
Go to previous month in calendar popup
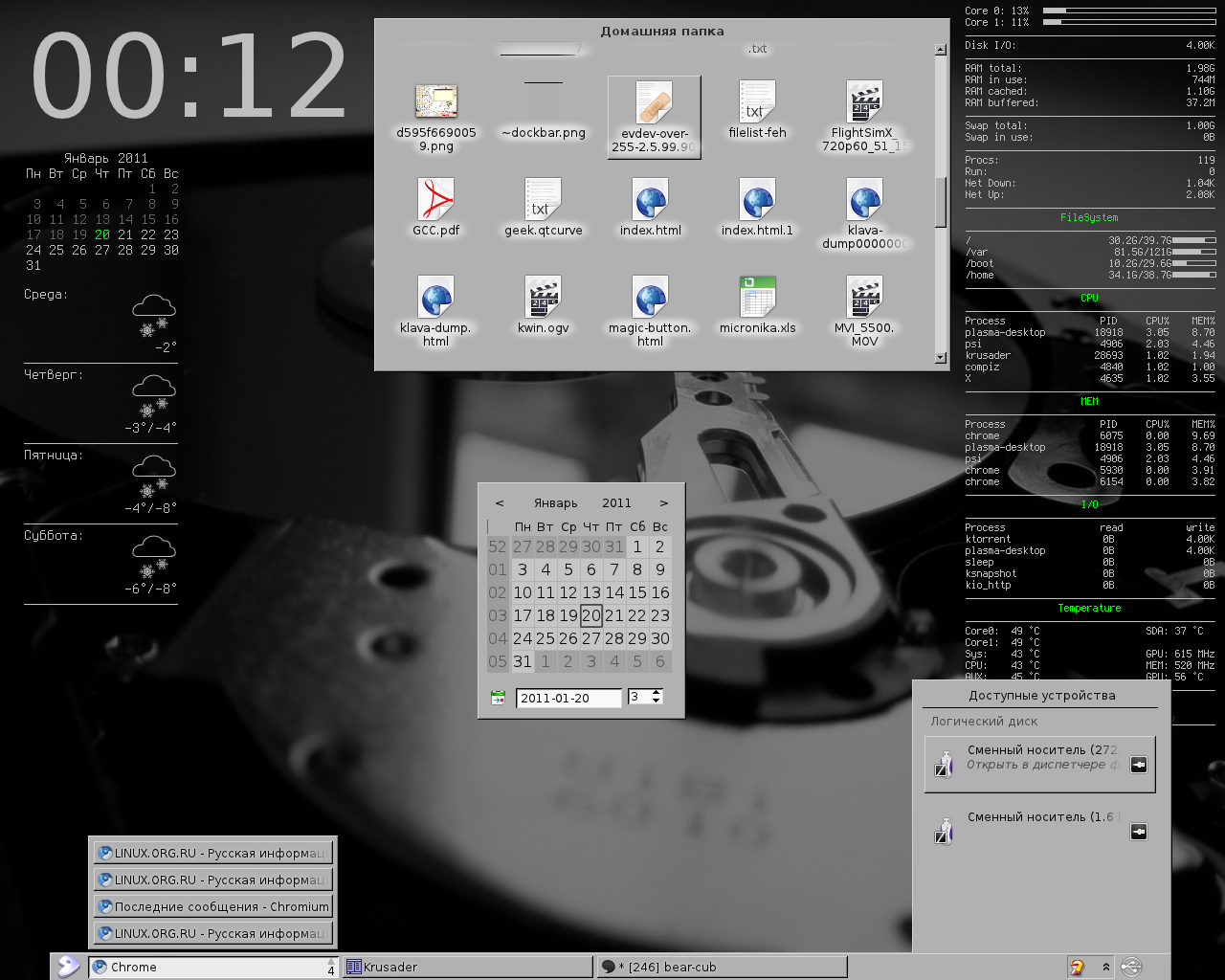500,503
